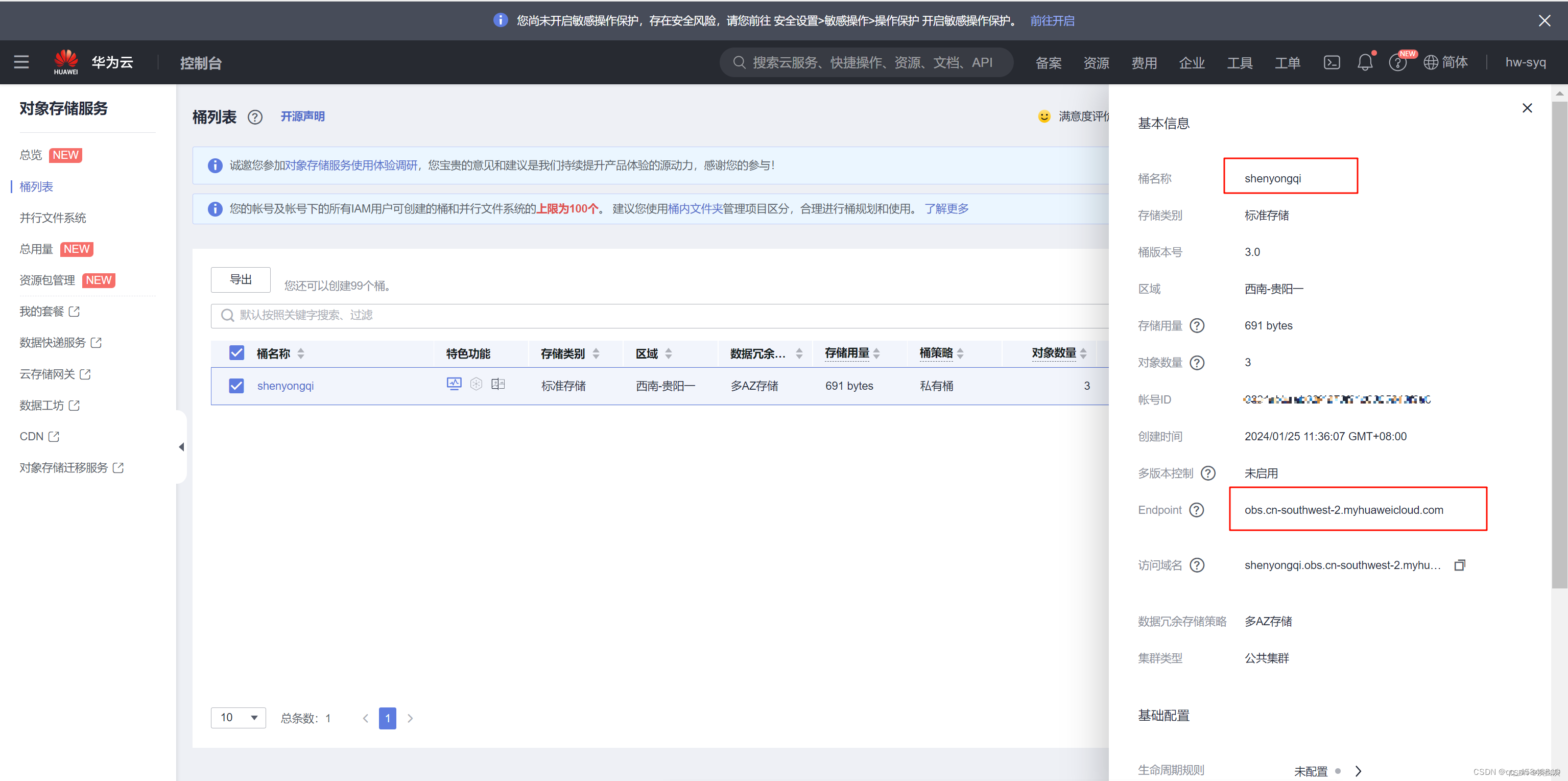The width and height of the screenshot is (1568, 781).
Task: Click the 导出 button
Action: pyautogui.click(x=241, y=279)
